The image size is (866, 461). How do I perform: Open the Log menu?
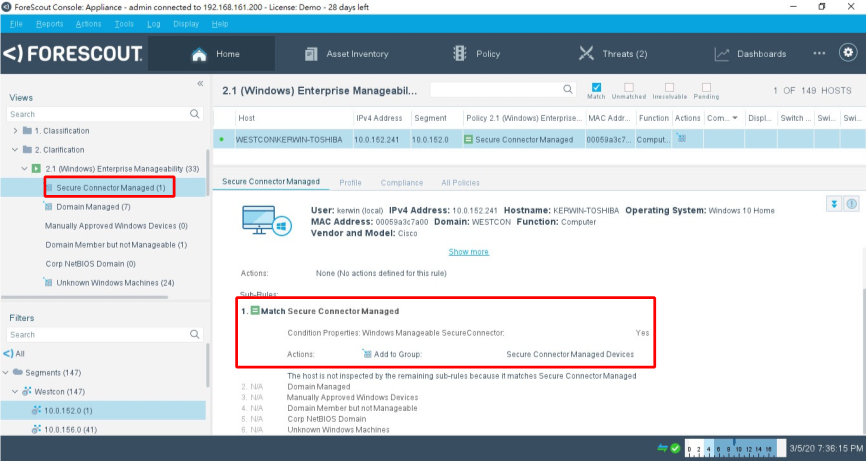(154, 24)
